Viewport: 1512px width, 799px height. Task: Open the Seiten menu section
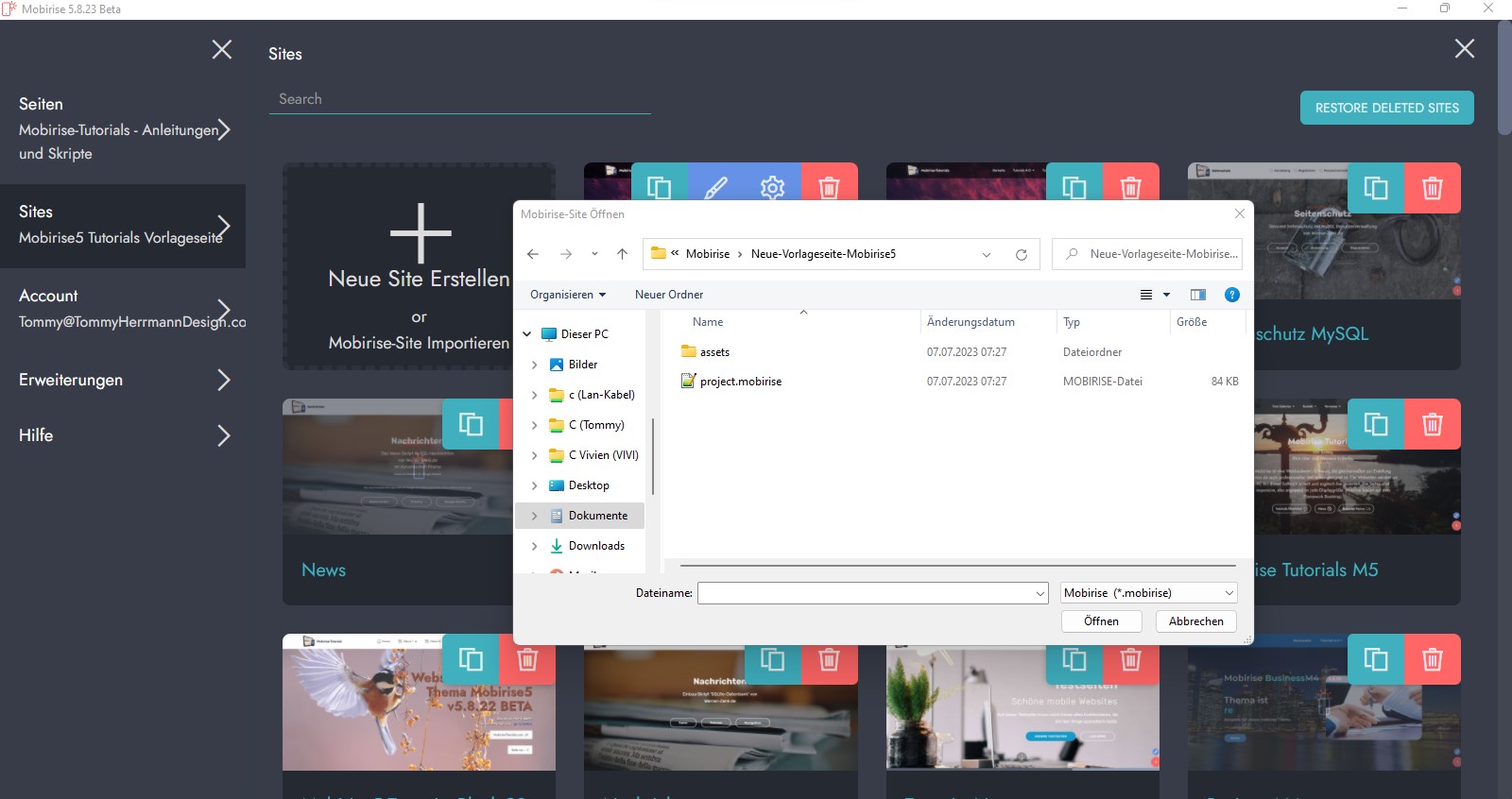pyautogui.click(x=123, y=128)
